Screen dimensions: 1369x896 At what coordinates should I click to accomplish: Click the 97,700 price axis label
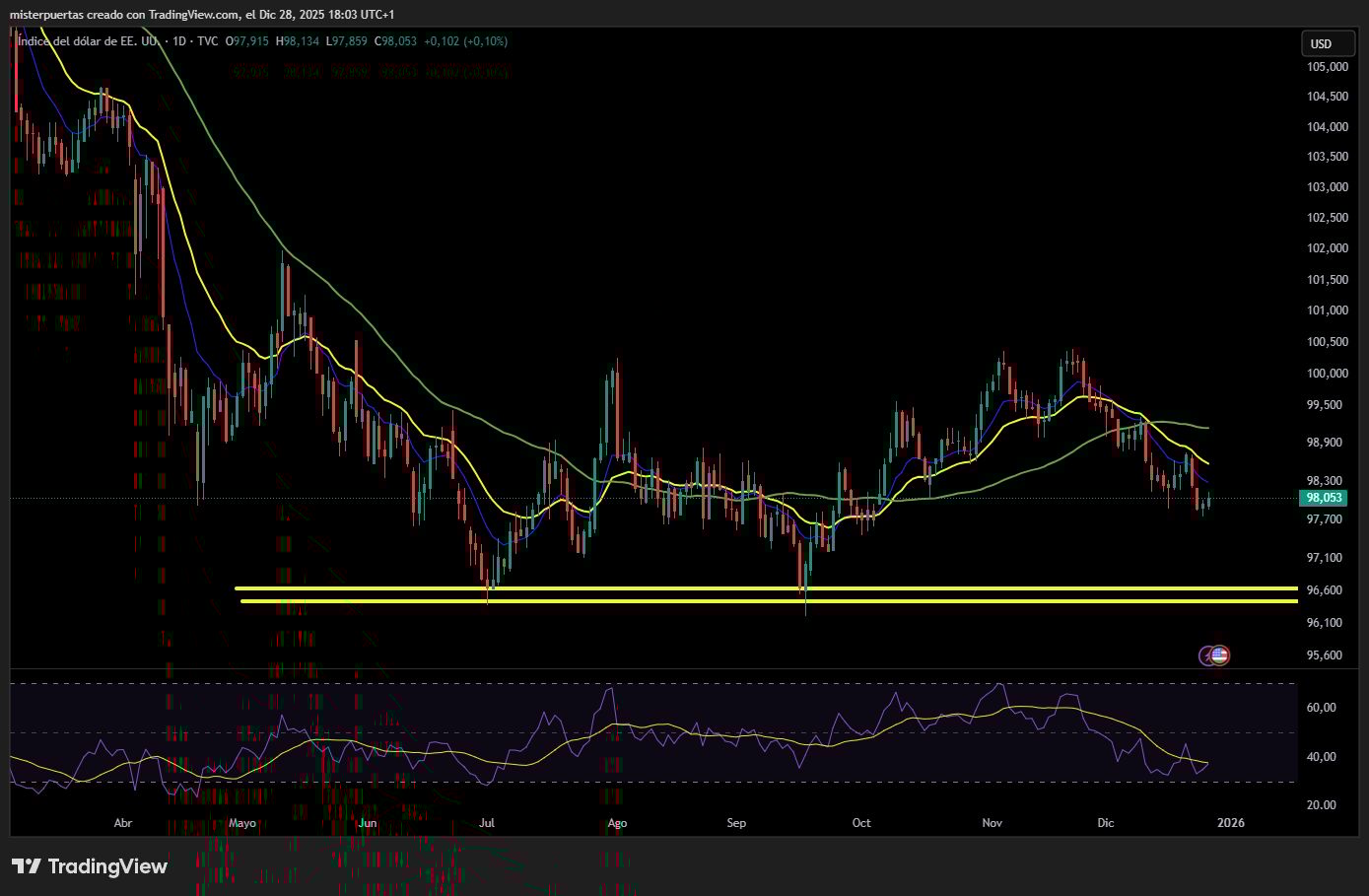click(1326, 519)
